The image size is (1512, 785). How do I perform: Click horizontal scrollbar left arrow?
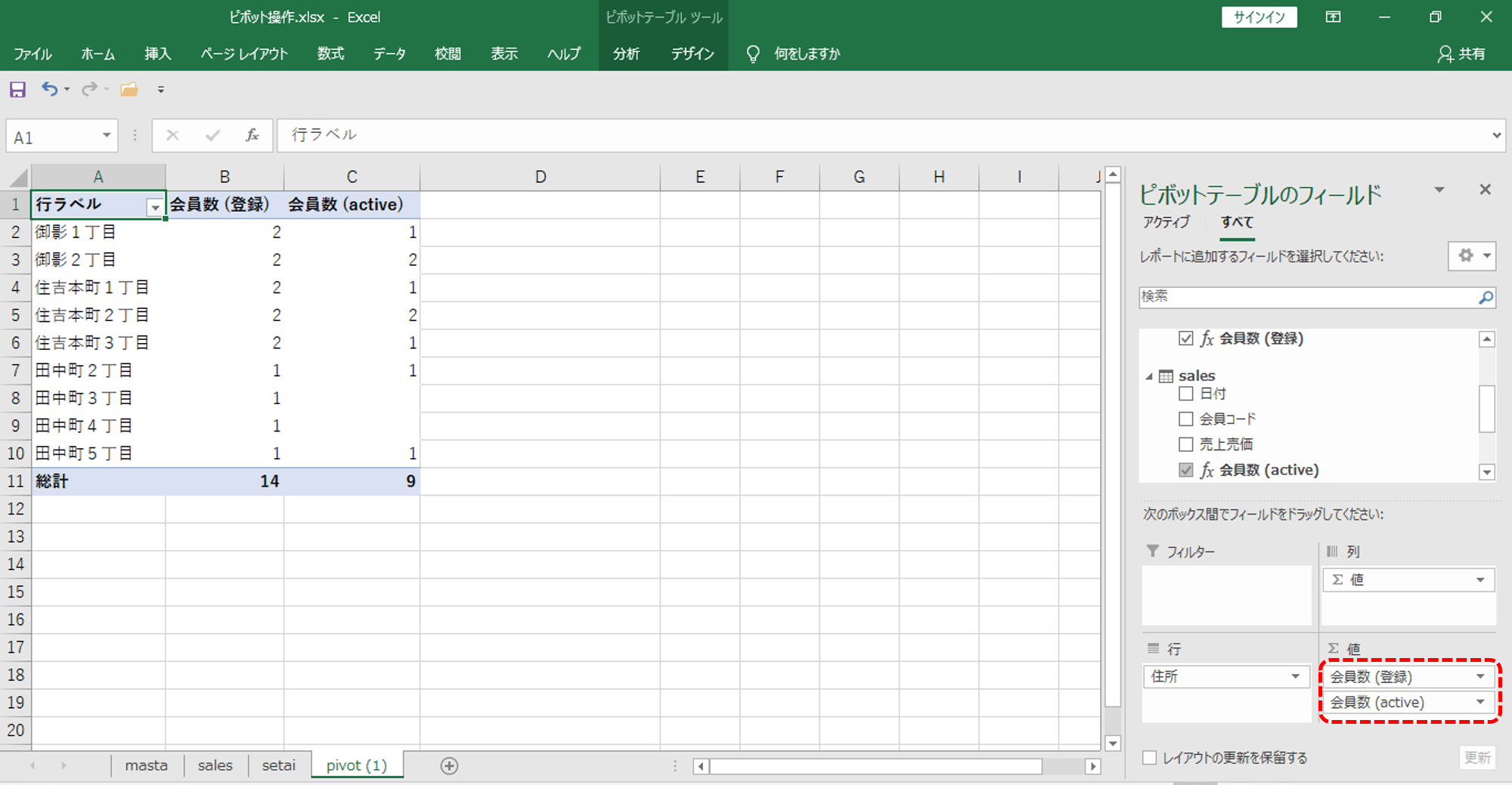coord(701,767)
